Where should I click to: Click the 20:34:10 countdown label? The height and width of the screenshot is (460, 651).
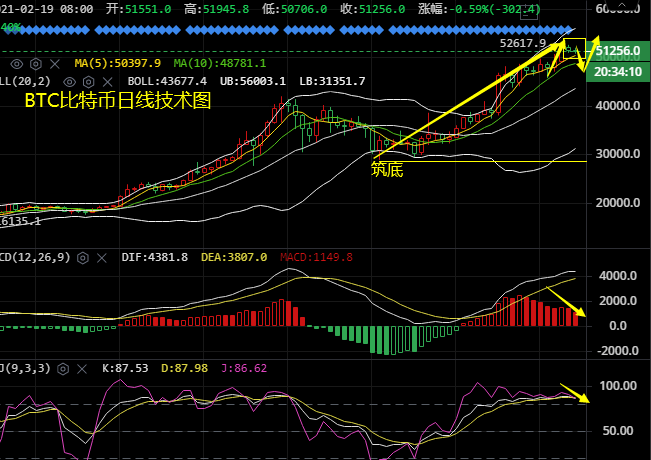(618, 72)
